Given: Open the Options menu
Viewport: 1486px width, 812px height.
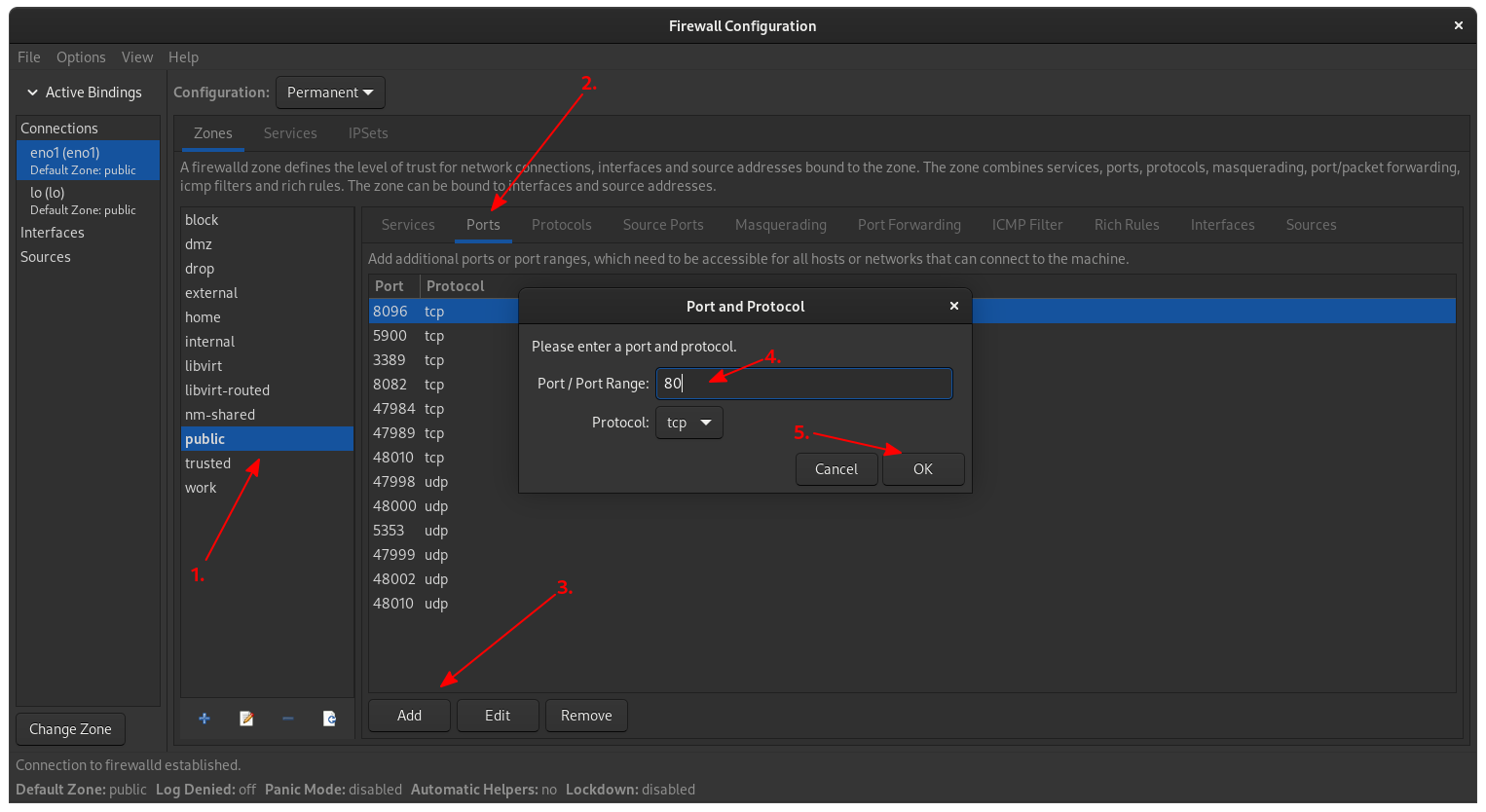Looking at the screenshot, I should point(81,56).
